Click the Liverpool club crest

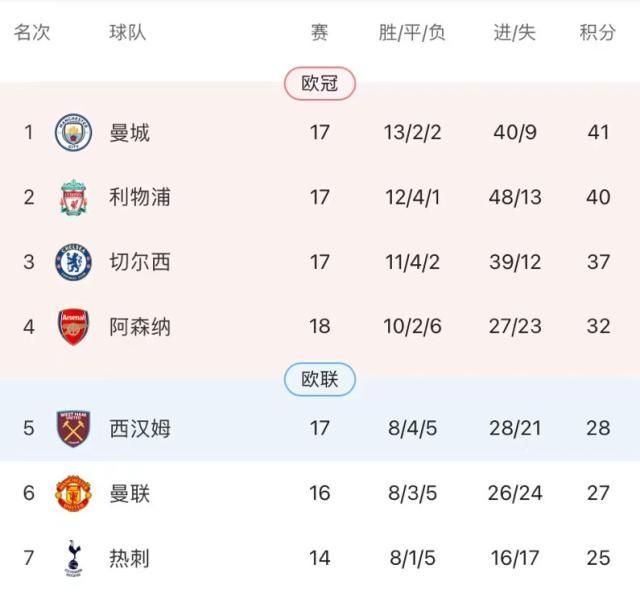pyautogui.click(x=73, y=197)
